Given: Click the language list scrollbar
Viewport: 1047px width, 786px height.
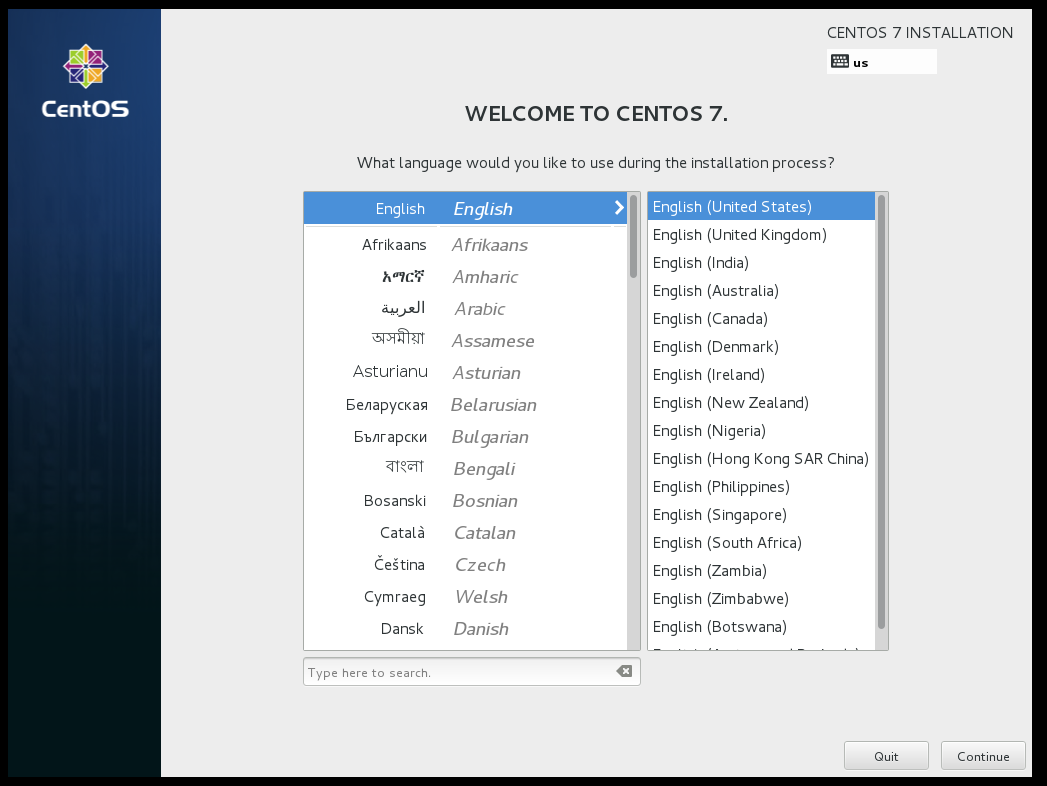Looking at the screenshot, I should [x=633, y=236].
